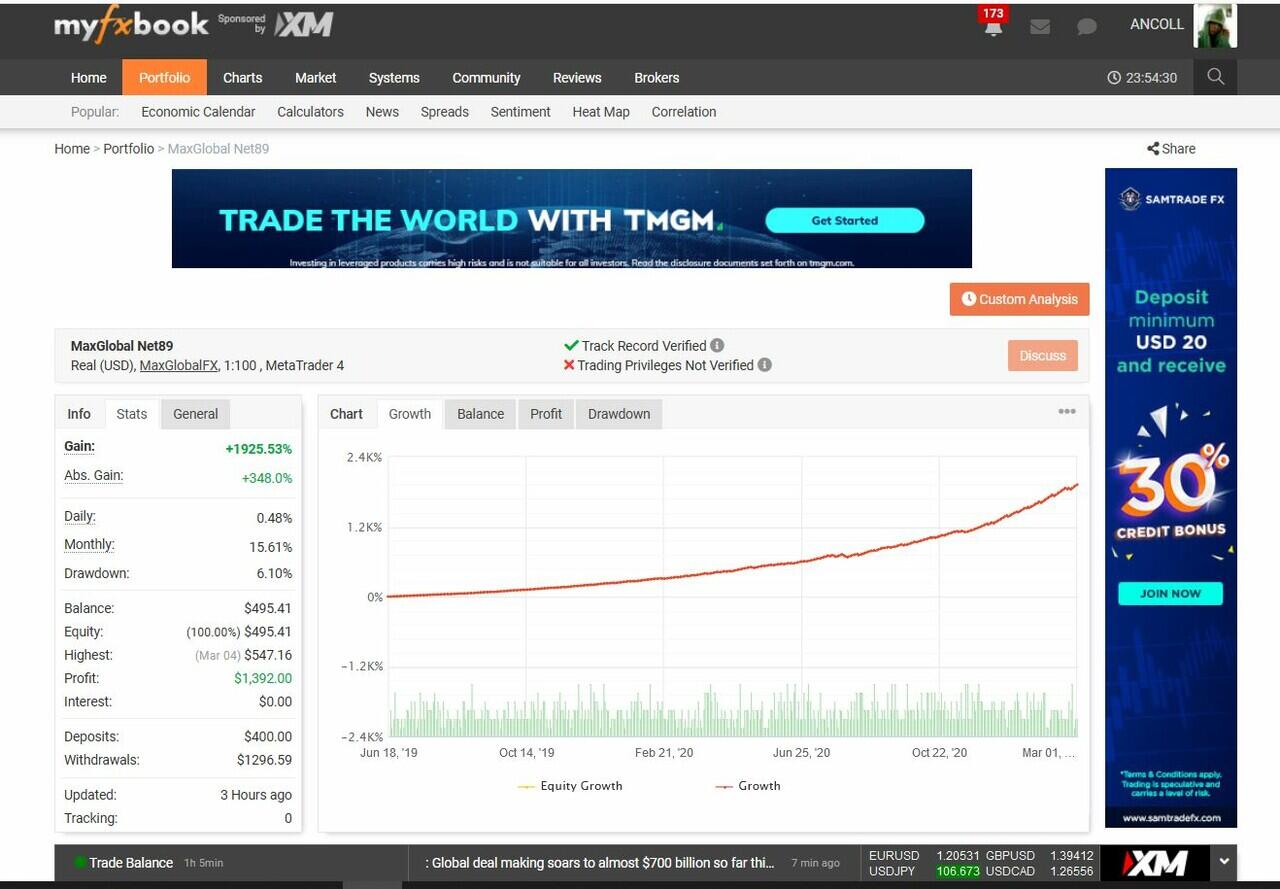Open the News link
The height and width of the screenshot is (889, 1280).
(382, 112)
